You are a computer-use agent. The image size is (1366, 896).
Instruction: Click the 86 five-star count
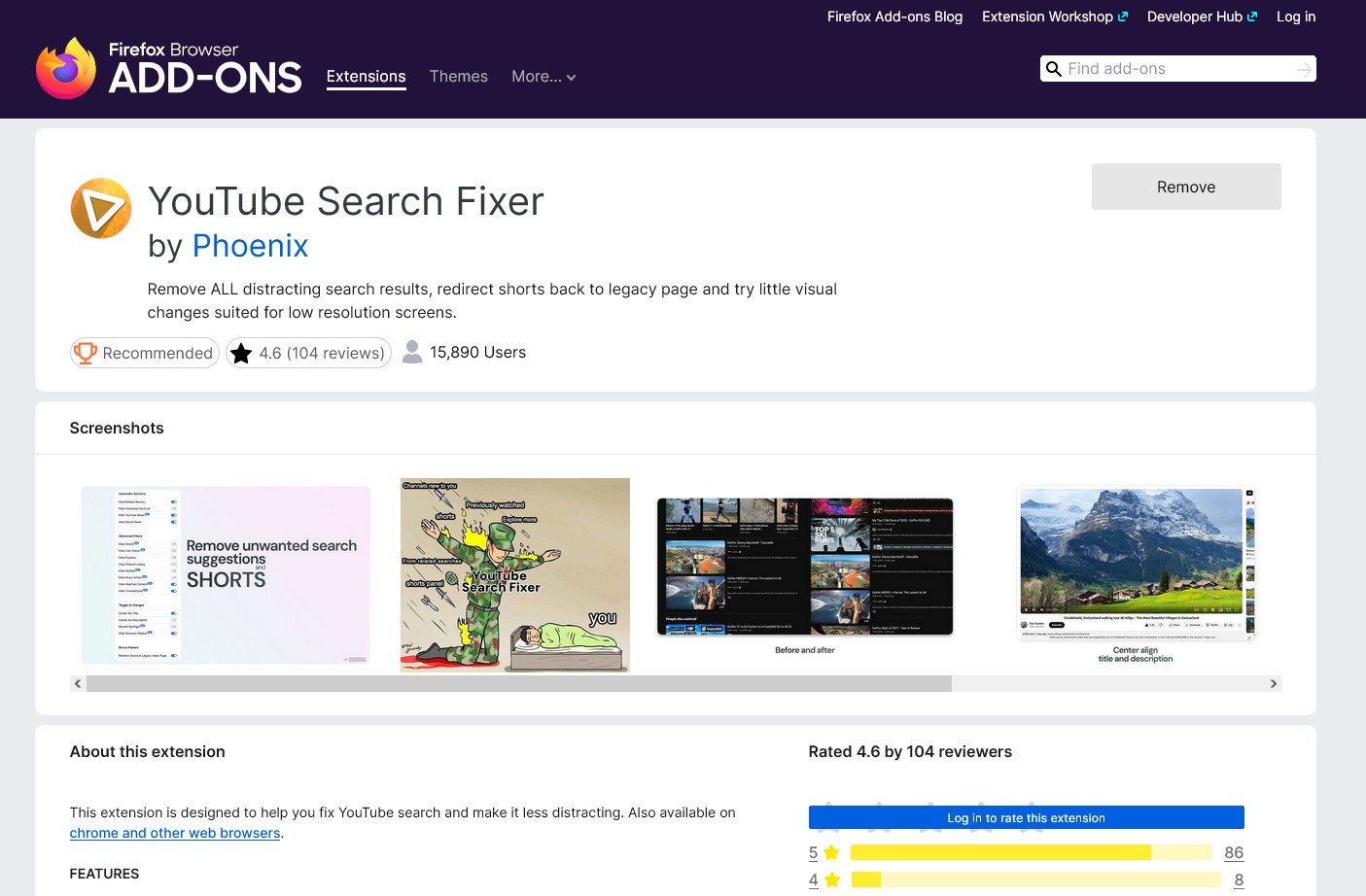click(1234, 852)
